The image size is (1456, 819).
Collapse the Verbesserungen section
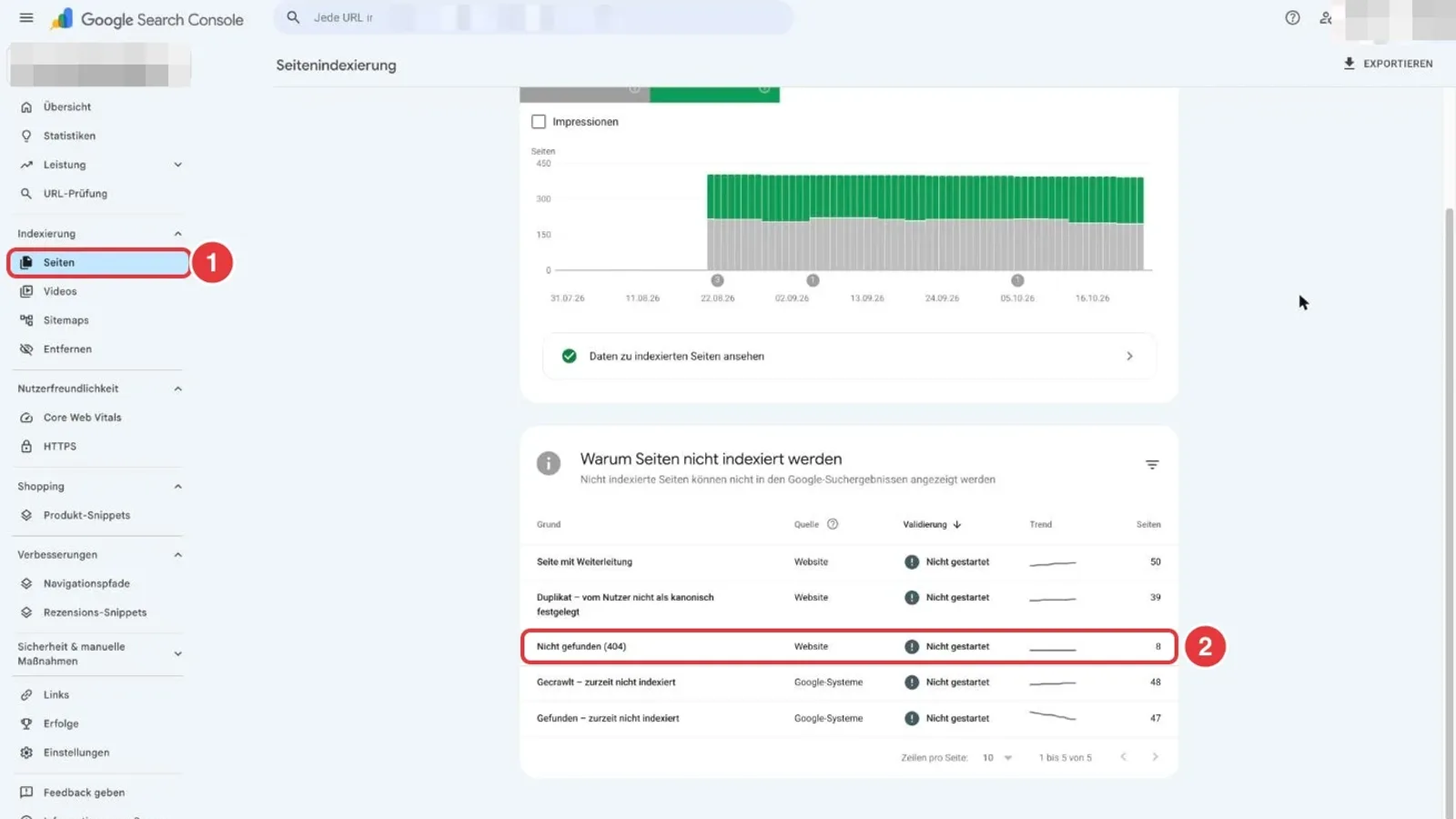pos(177,555)
